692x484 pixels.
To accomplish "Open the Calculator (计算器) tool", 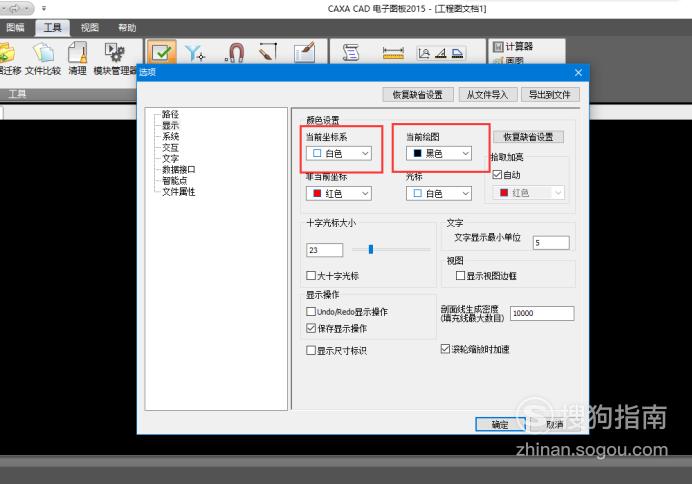I will [x=513, y=46].
